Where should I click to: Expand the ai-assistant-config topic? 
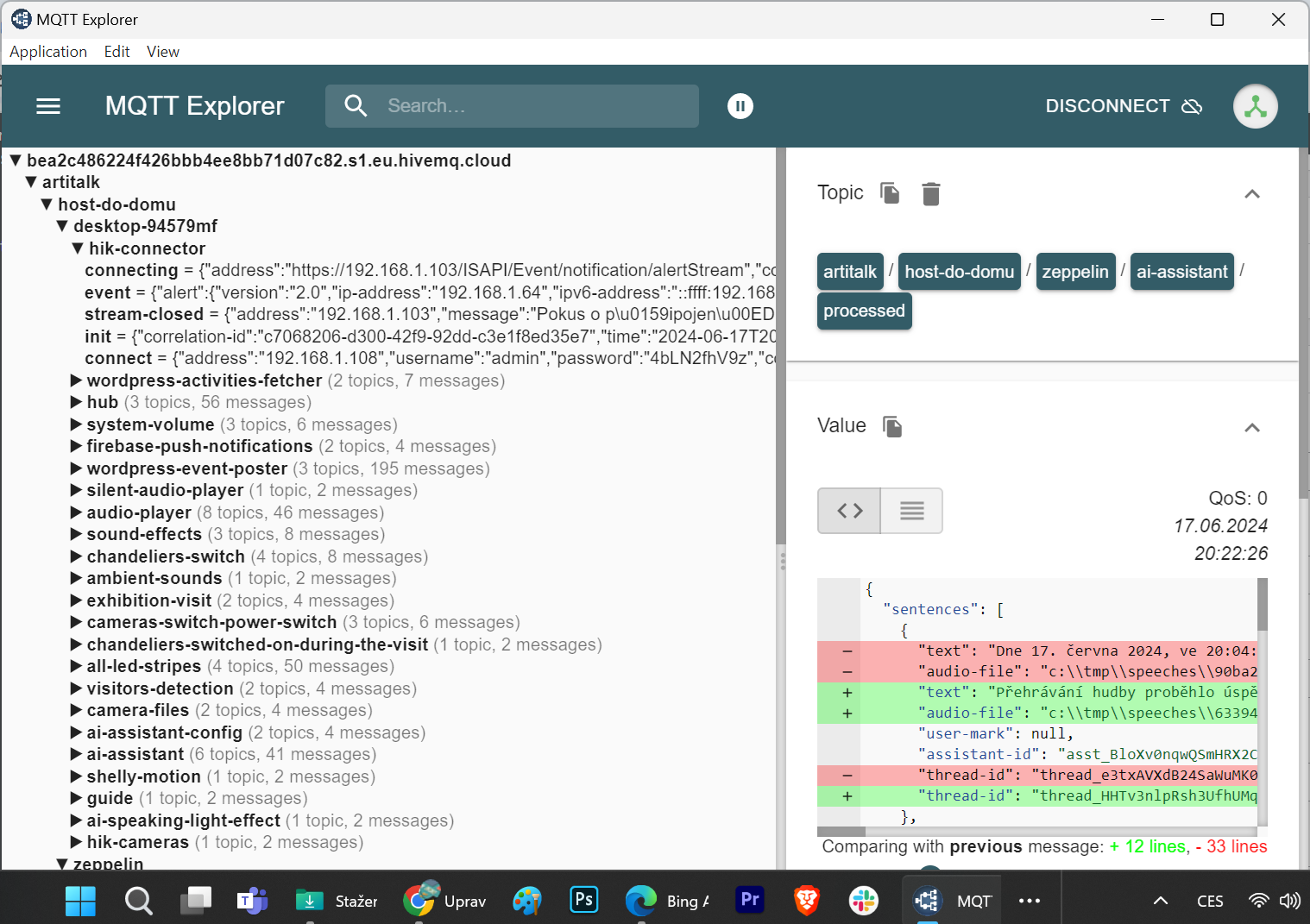pyautogui.click(x=76, y=732)
